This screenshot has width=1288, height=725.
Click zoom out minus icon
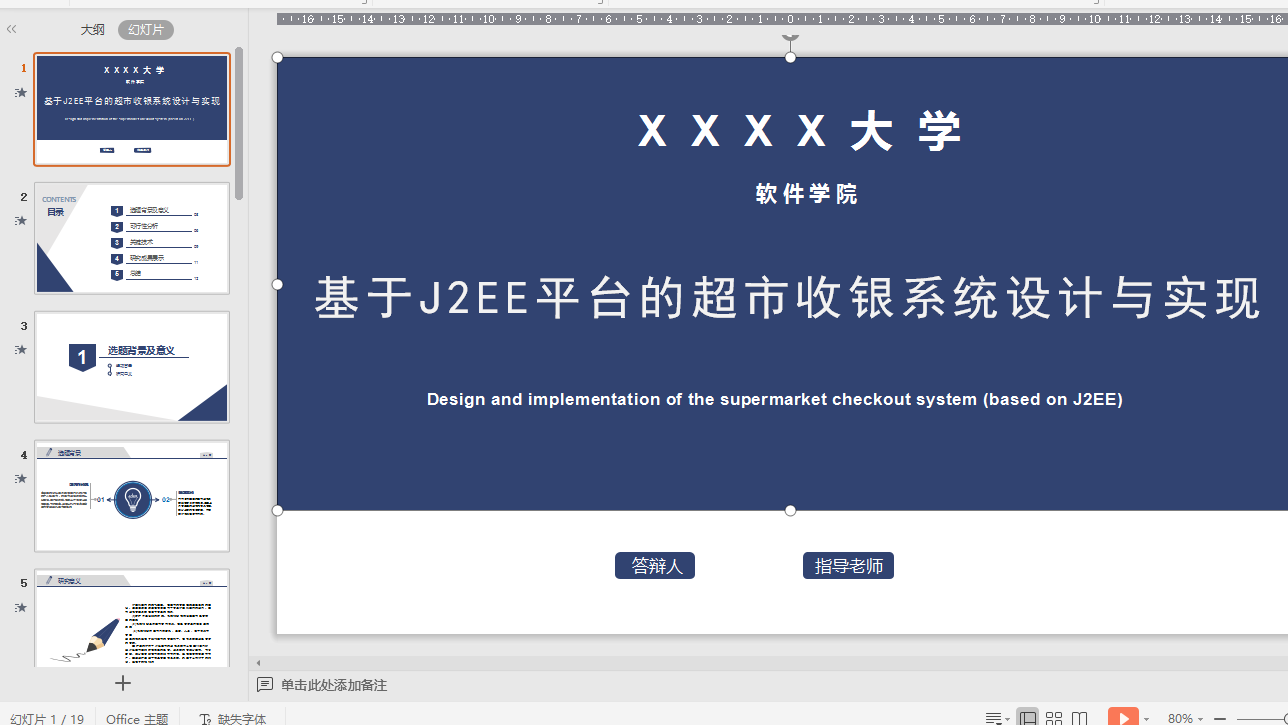pos(1220,718)
